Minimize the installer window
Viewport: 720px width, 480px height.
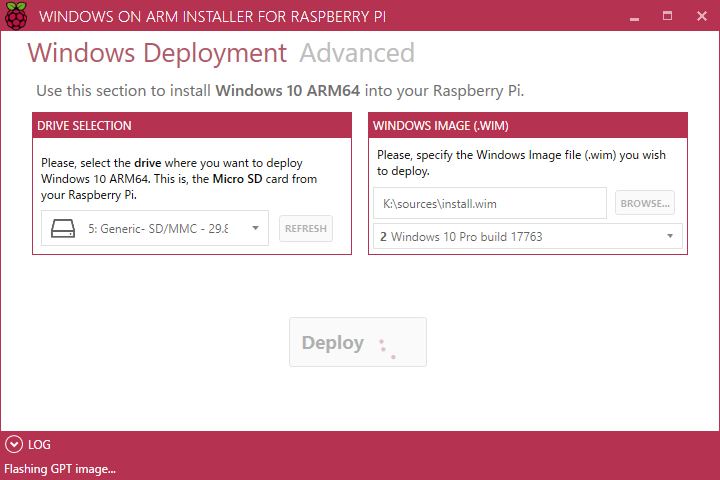tap(635, 17)
